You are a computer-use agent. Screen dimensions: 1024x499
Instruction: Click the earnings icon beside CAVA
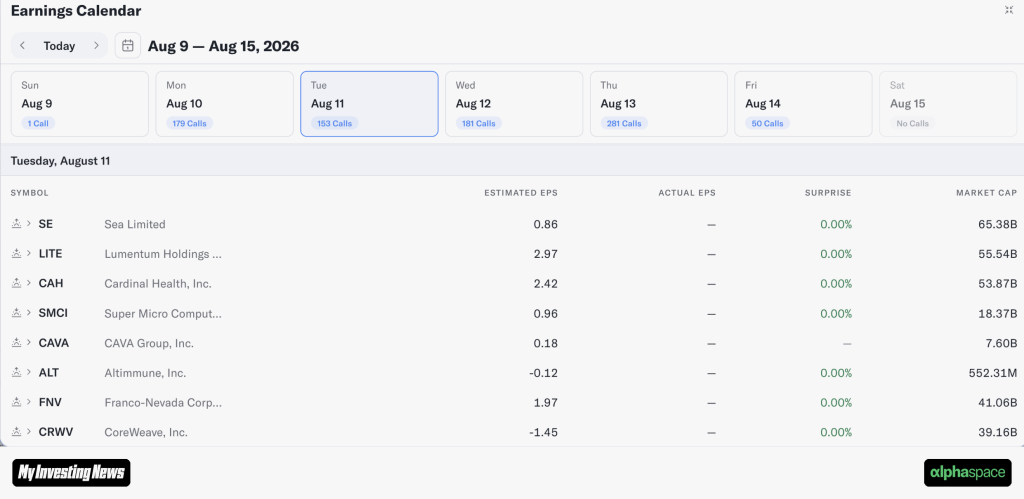(17, 342)
